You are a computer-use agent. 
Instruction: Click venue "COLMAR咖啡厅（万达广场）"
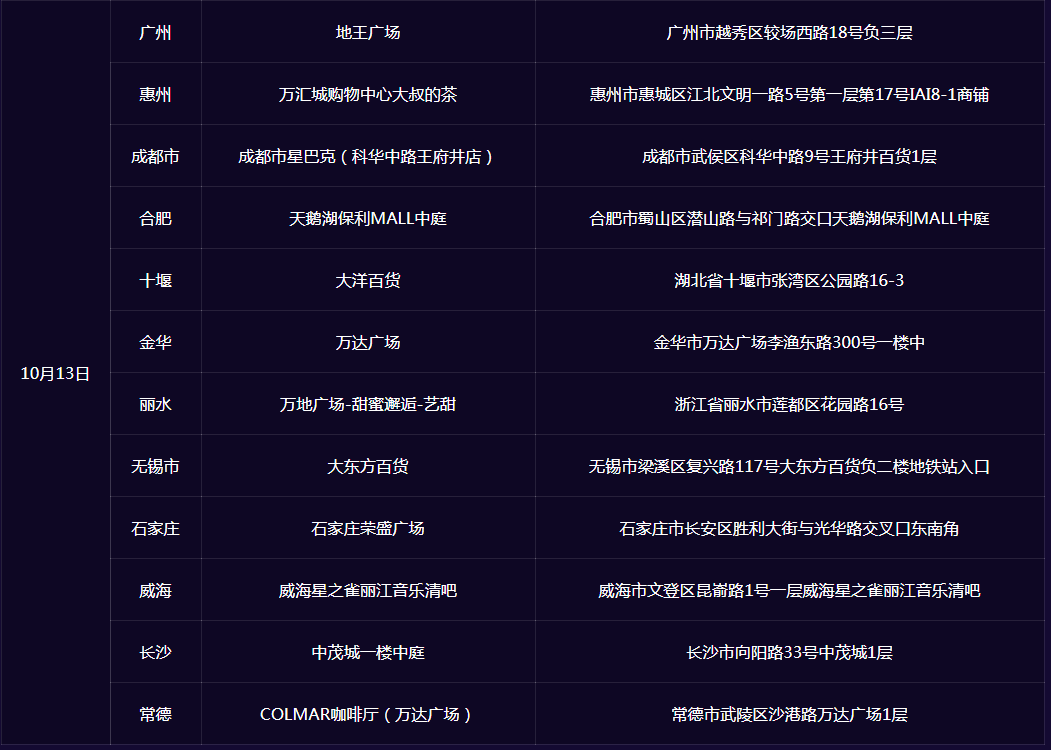[368, 714]
